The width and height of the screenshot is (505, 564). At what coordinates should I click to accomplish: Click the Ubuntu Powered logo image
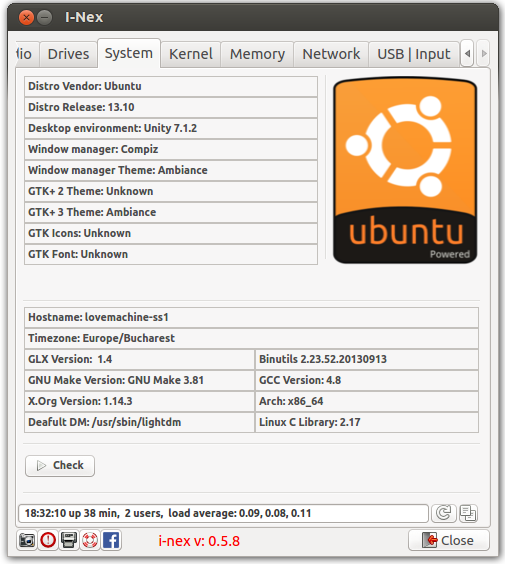tap(405, 170)
